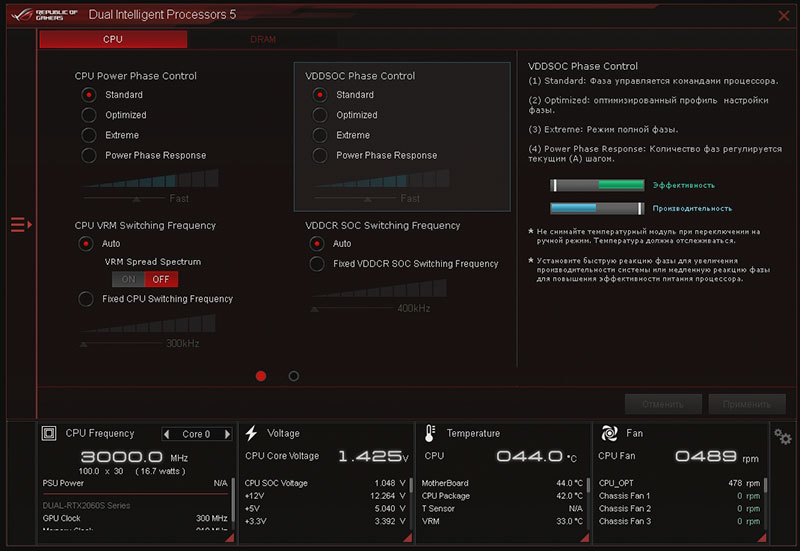Click the +12V voltage row
The height and width of the screenshot is (551, 800).
[x=324, y=496]
